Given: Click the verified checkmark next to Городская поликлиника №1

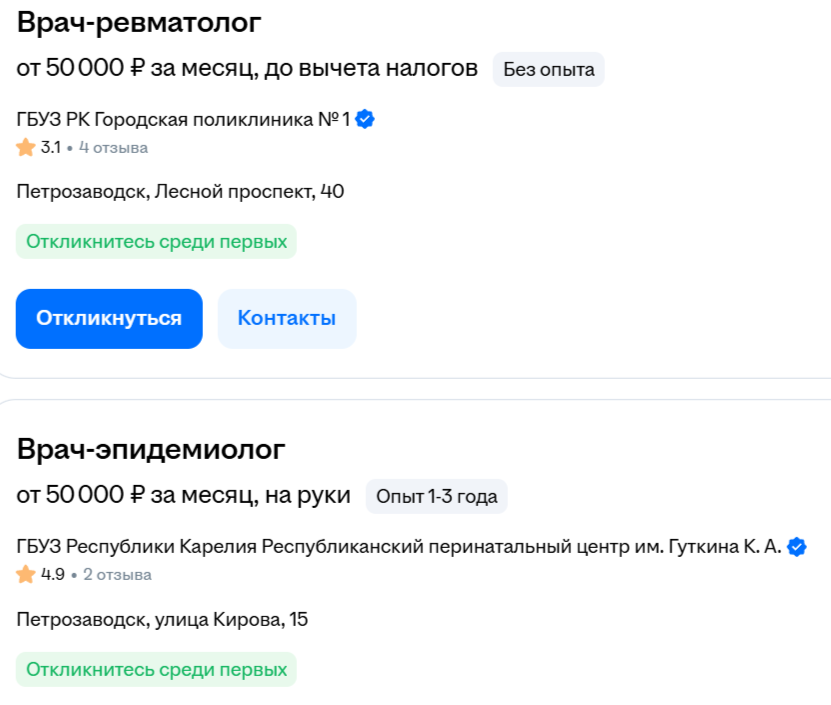Looking at the screenshot, I should 366,120.
